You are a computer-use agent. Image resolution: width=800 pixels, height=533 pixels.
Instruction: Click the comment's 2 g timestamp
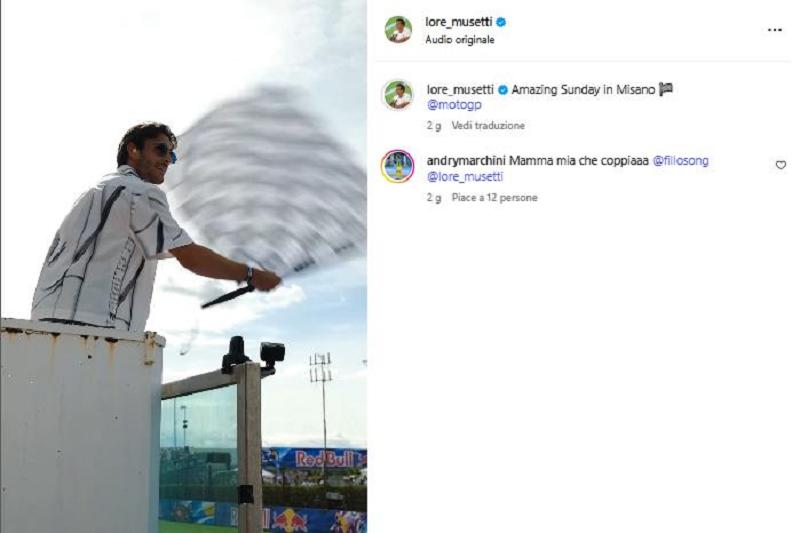[434, 197]
